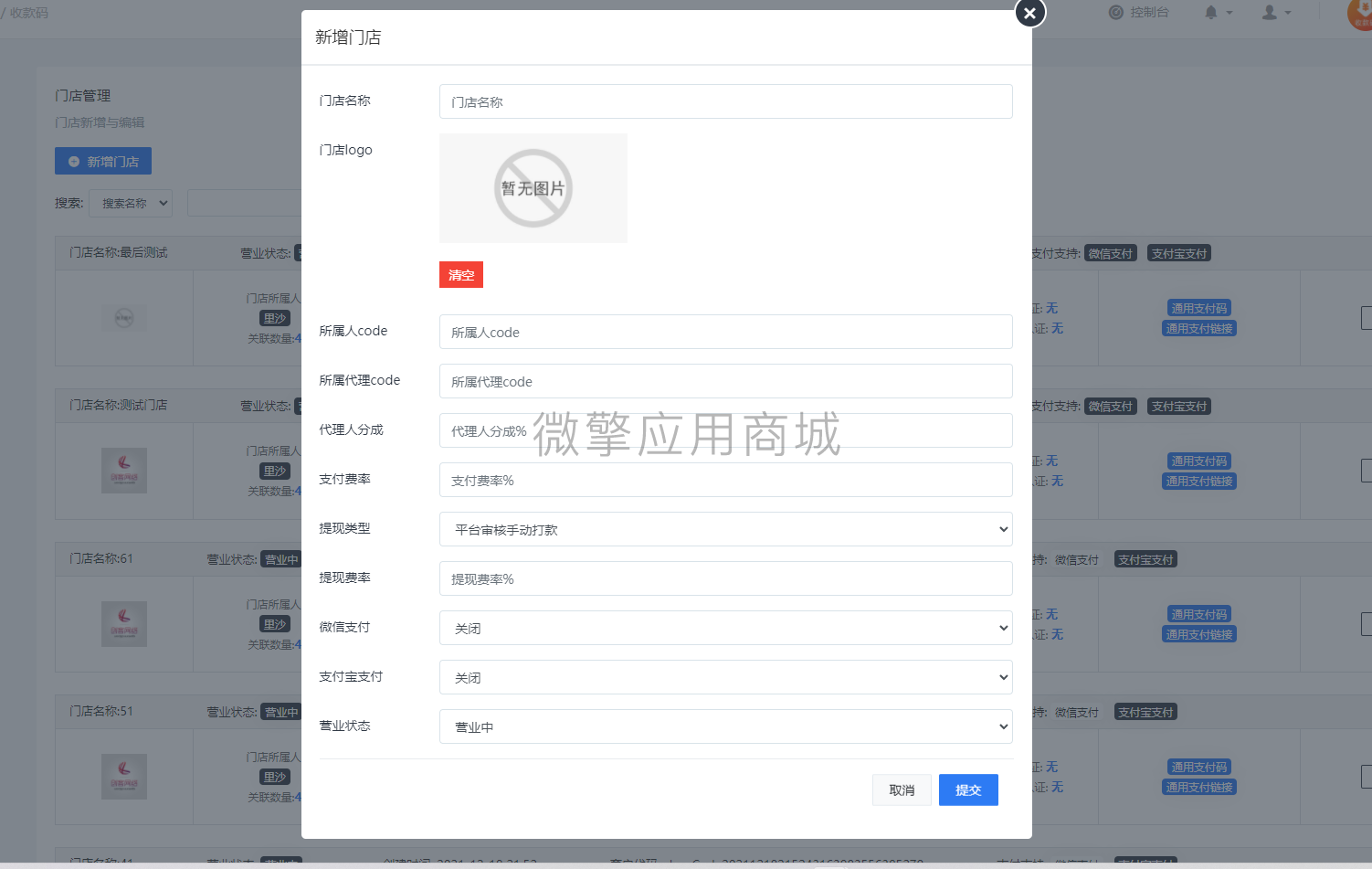The height and width of the screenshot is (869, 1372).
Task: Open the 搜索名称 search type dropdown
Action: tap(131, 203)
